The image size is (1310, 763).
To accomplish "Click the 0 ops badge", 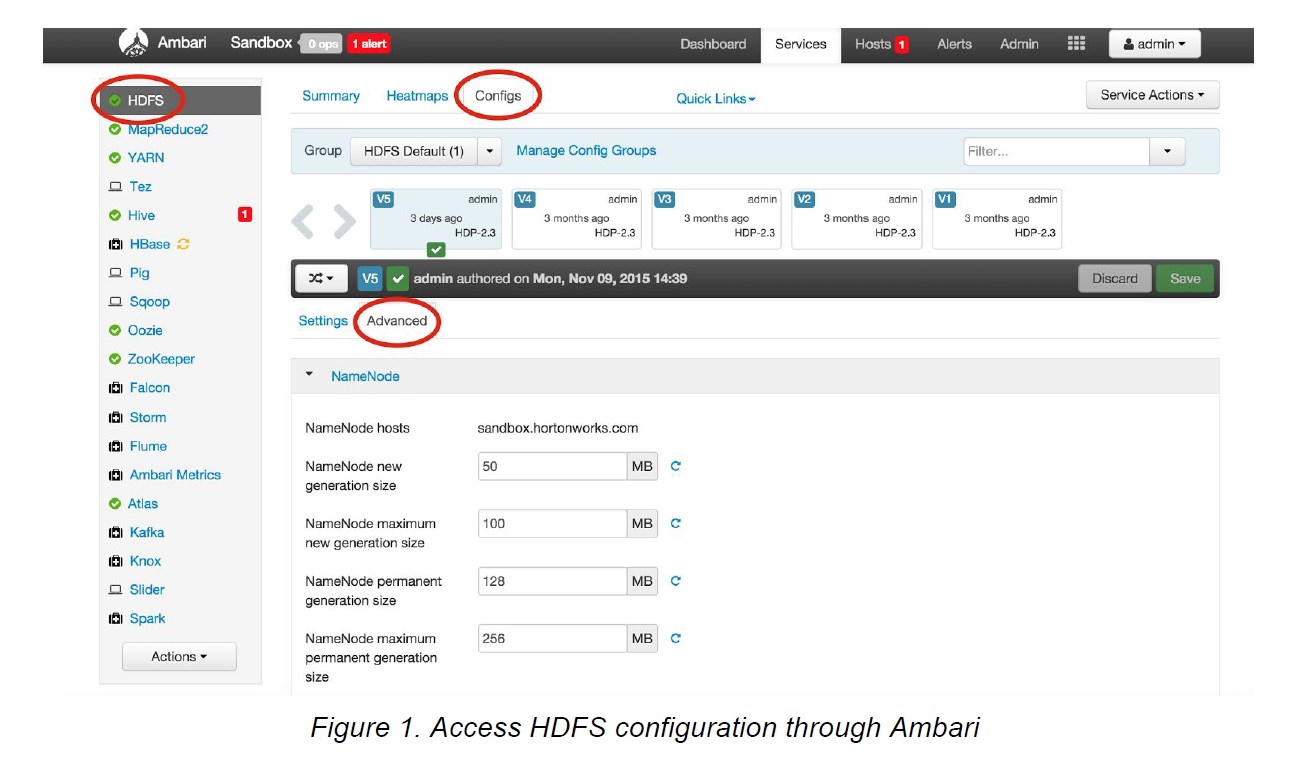I will coord(322,44).
